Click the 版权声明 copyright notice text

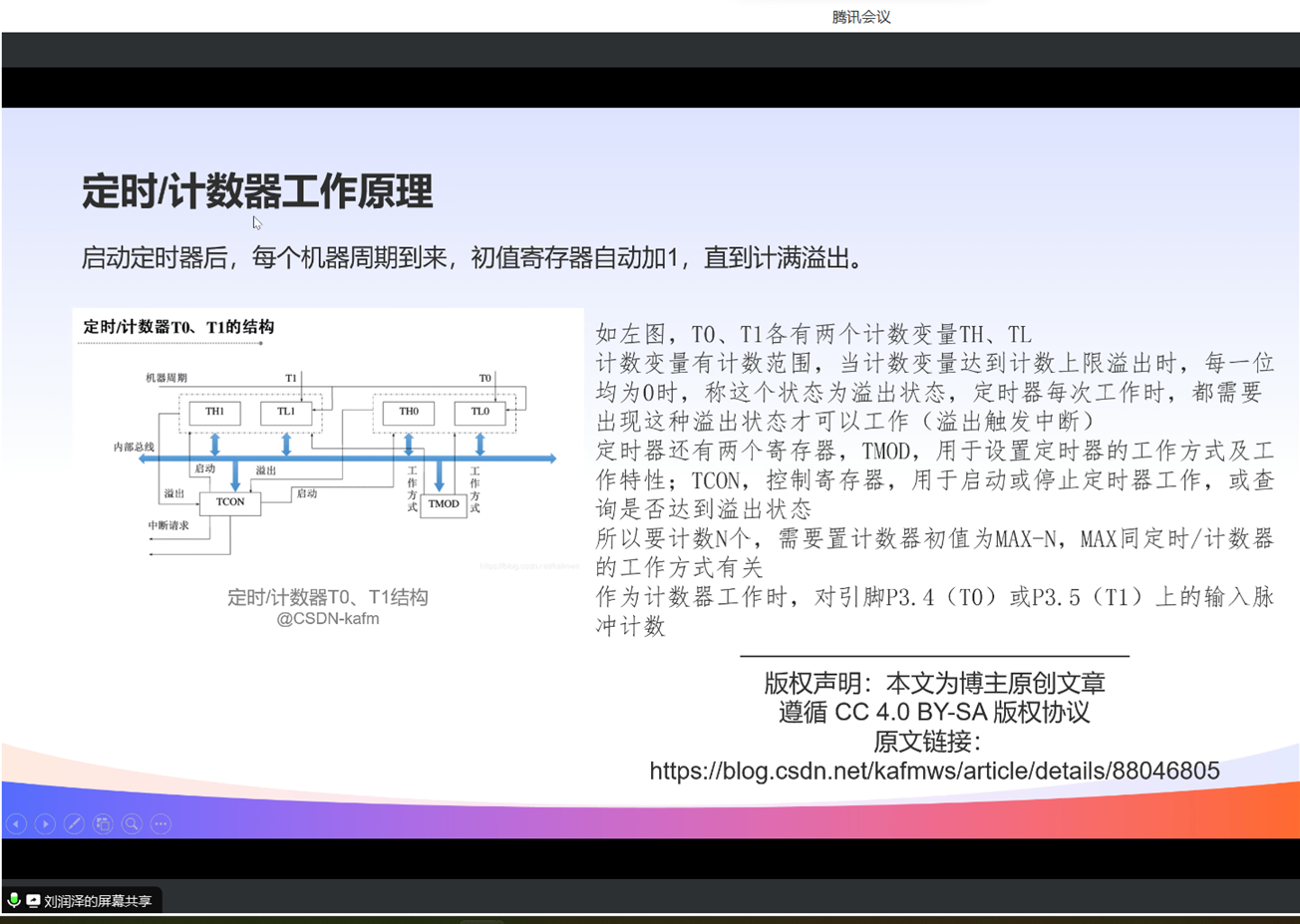tap(934, 683)
